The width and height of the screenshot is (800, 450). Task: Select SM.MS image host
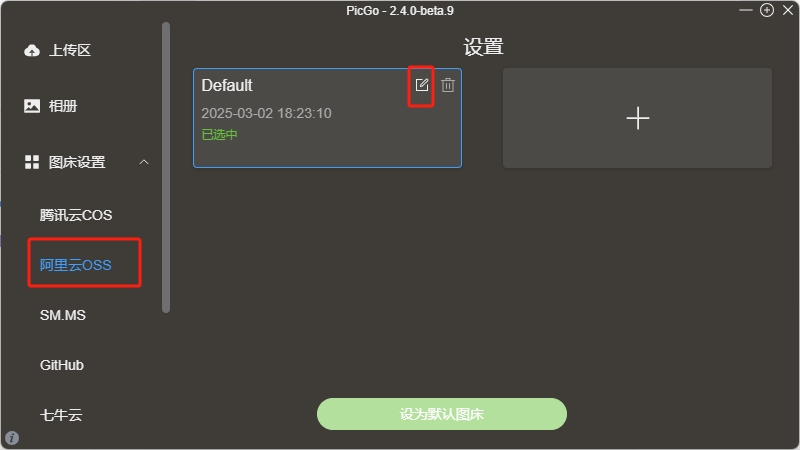click(x=63, y=315)
